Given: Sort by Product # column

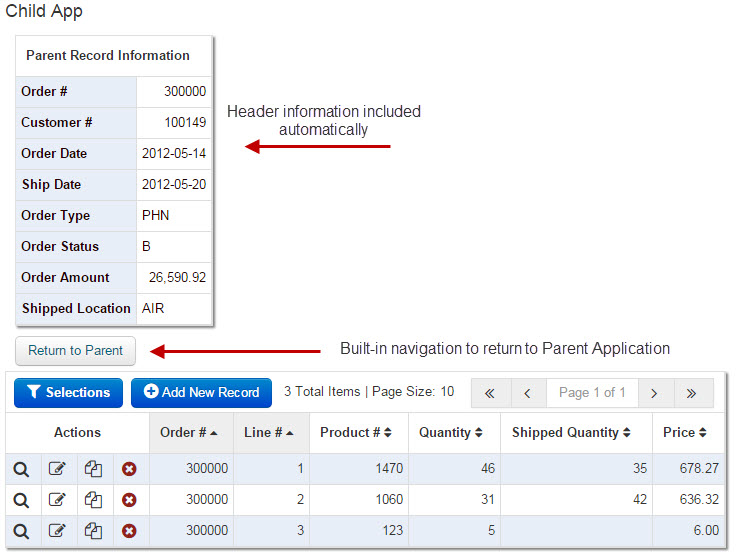Looking at the screenshot, I should [x=356, y=433].
